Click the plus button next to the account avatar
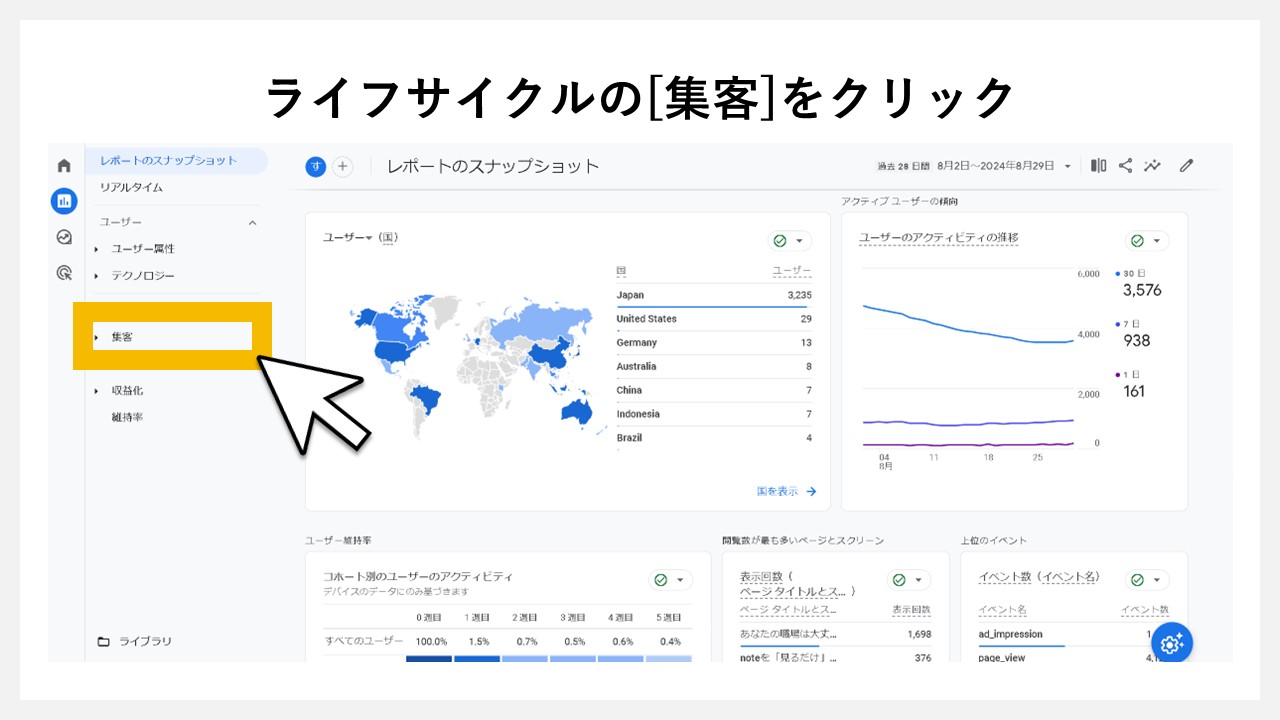The width and height of the screenshot is (1280, 720). [x=342, y=167]
